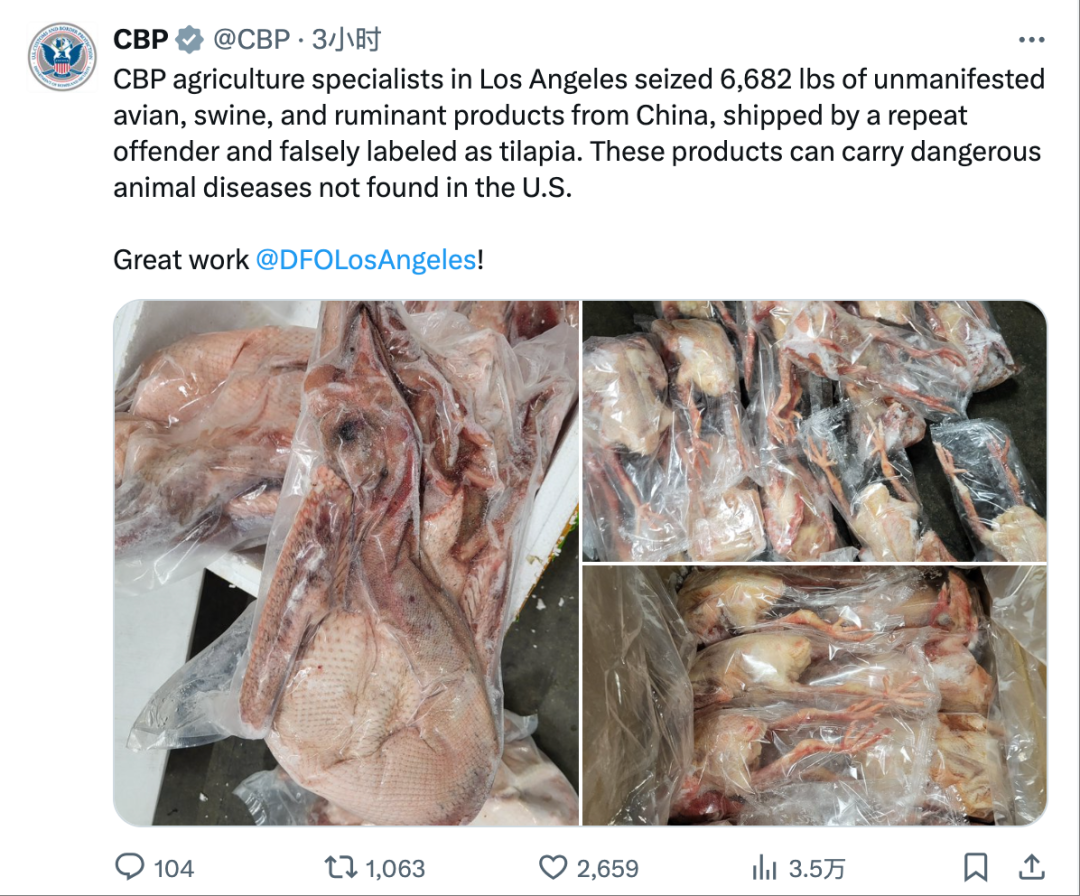This screenshot has height=896, width=1080.
Task: Open the tweet's 3小时 timestamp link
Action: pyautogui.click(x=346, y=40)
